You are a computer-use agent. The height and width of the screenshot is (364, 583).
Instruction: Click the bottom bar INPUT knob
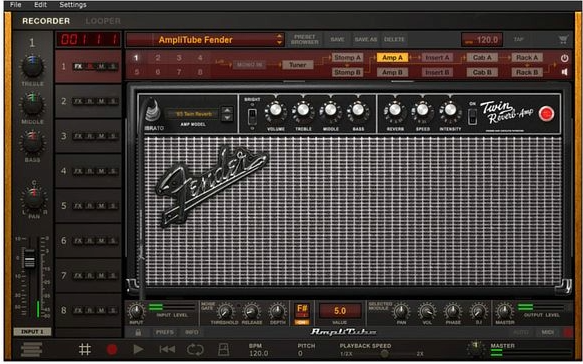click(136, 311)
